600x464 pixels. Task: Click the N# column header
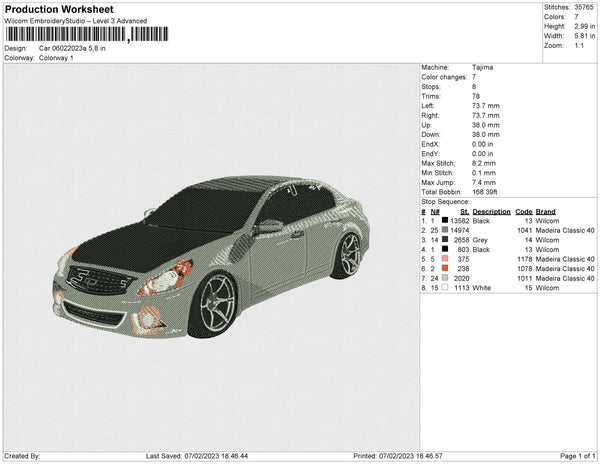(433, 212)
